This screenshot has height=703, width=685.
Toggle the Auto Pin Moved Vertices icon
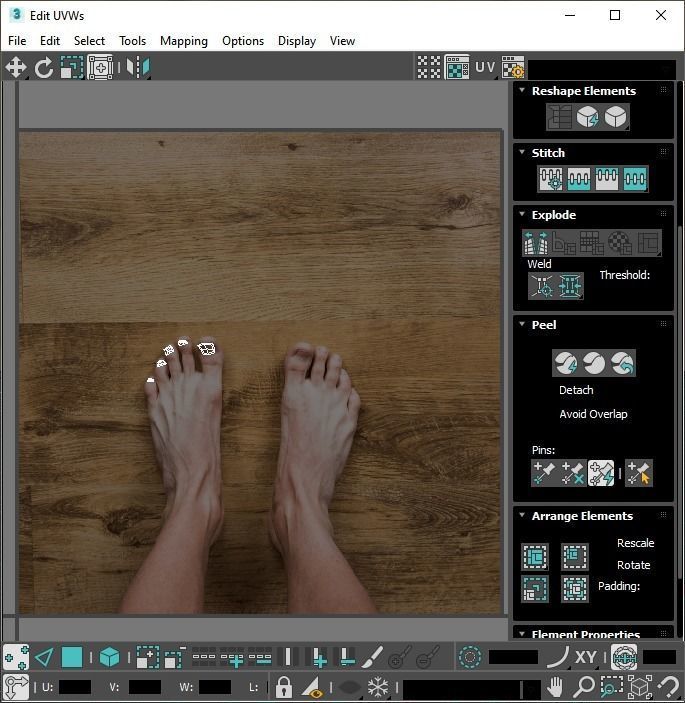601,473
